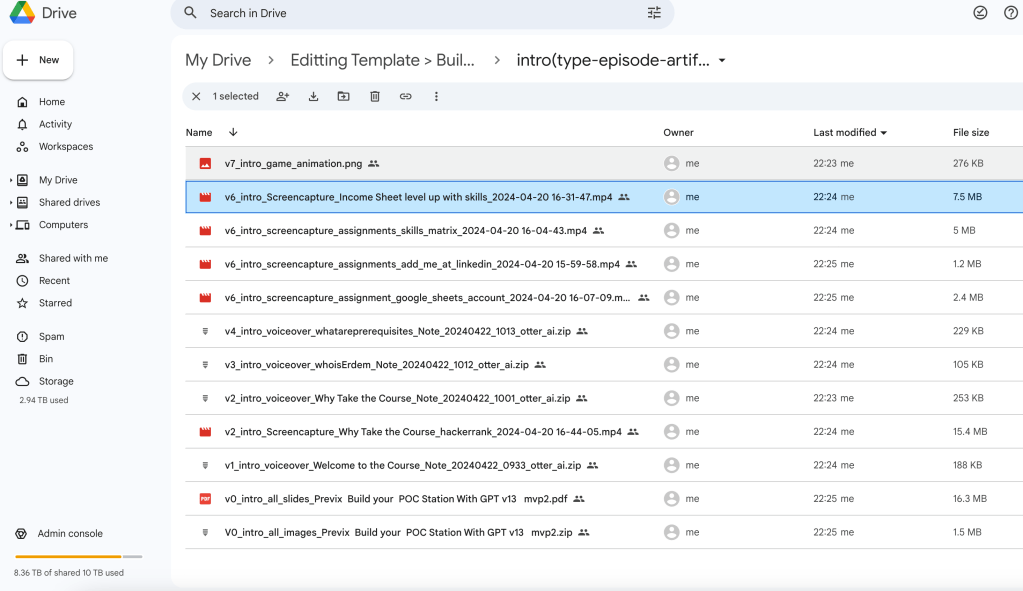Viewport: 1023px width, 591px height.
Task: Click the offline ready status checkmark icon
Action: tap(980, 12)
